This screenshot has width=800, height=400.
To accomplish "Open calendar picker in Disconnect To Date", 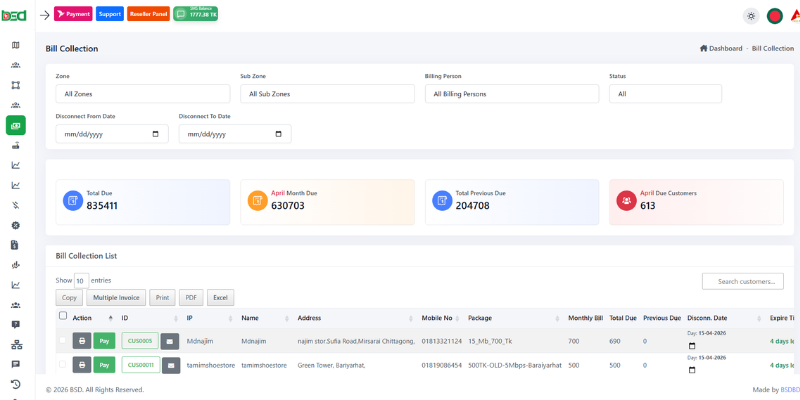I will [x=278, y=134].
